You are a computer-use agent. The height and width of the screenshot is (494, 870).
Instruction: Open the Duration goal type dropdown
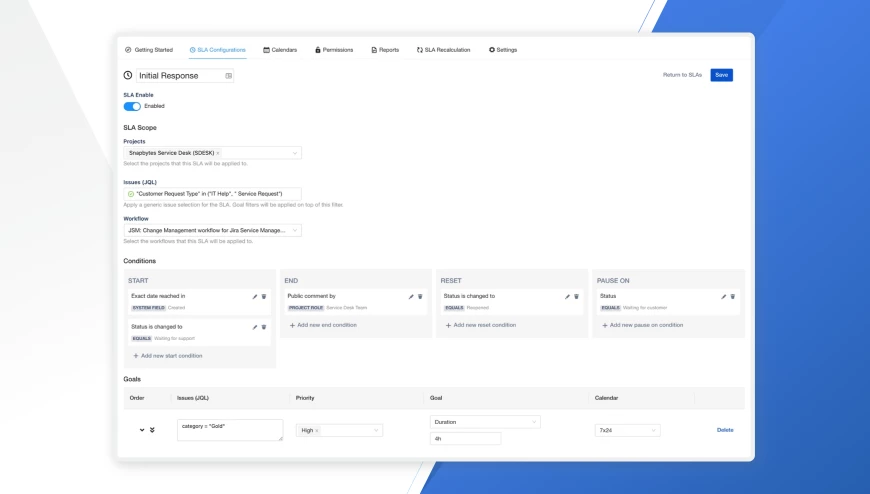pos(485,422)
